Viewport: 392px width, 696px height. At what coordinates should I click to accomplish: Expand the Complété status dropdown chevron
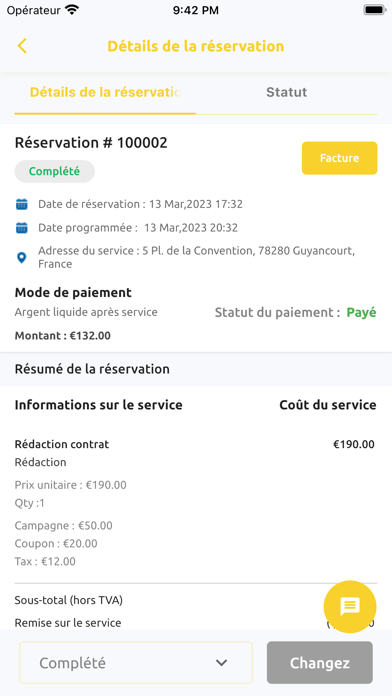point(221,663)
